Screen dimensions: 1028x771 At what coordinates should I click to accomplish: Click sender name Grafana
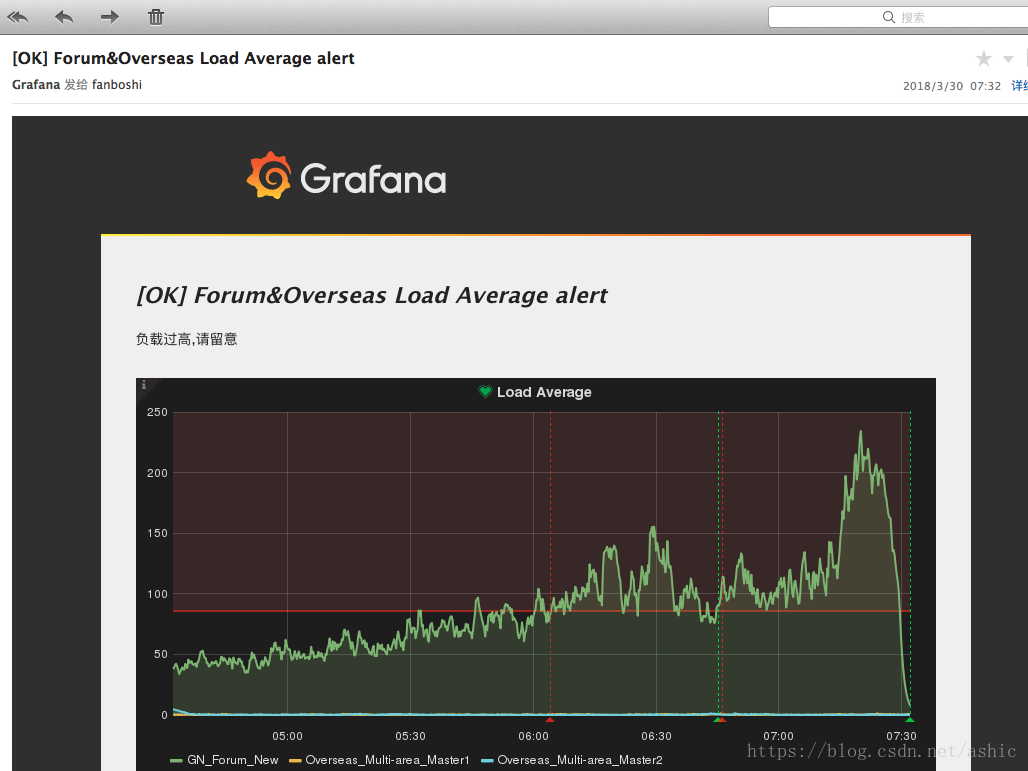point(36,85)
